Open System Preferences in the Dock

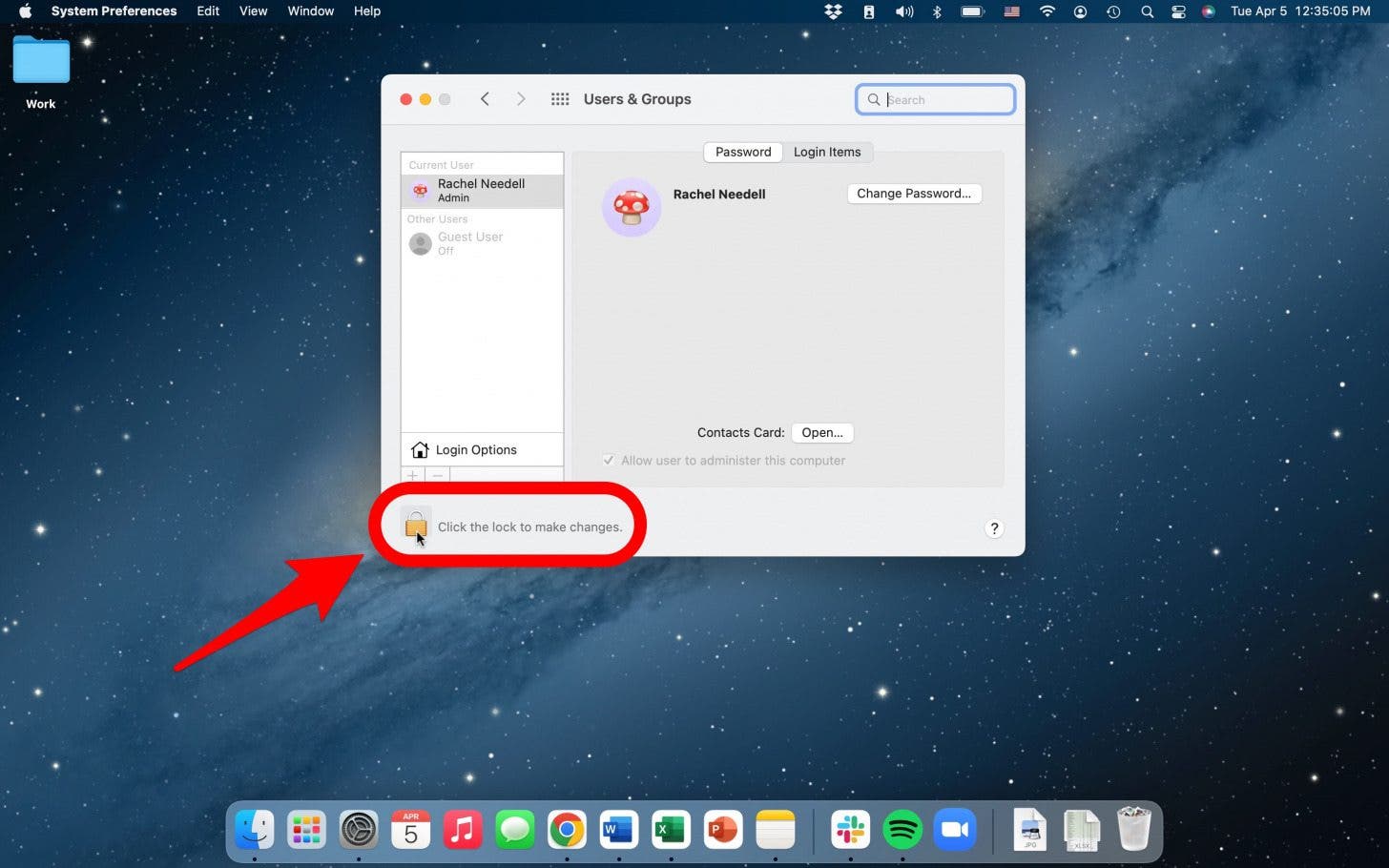[359, 830]
